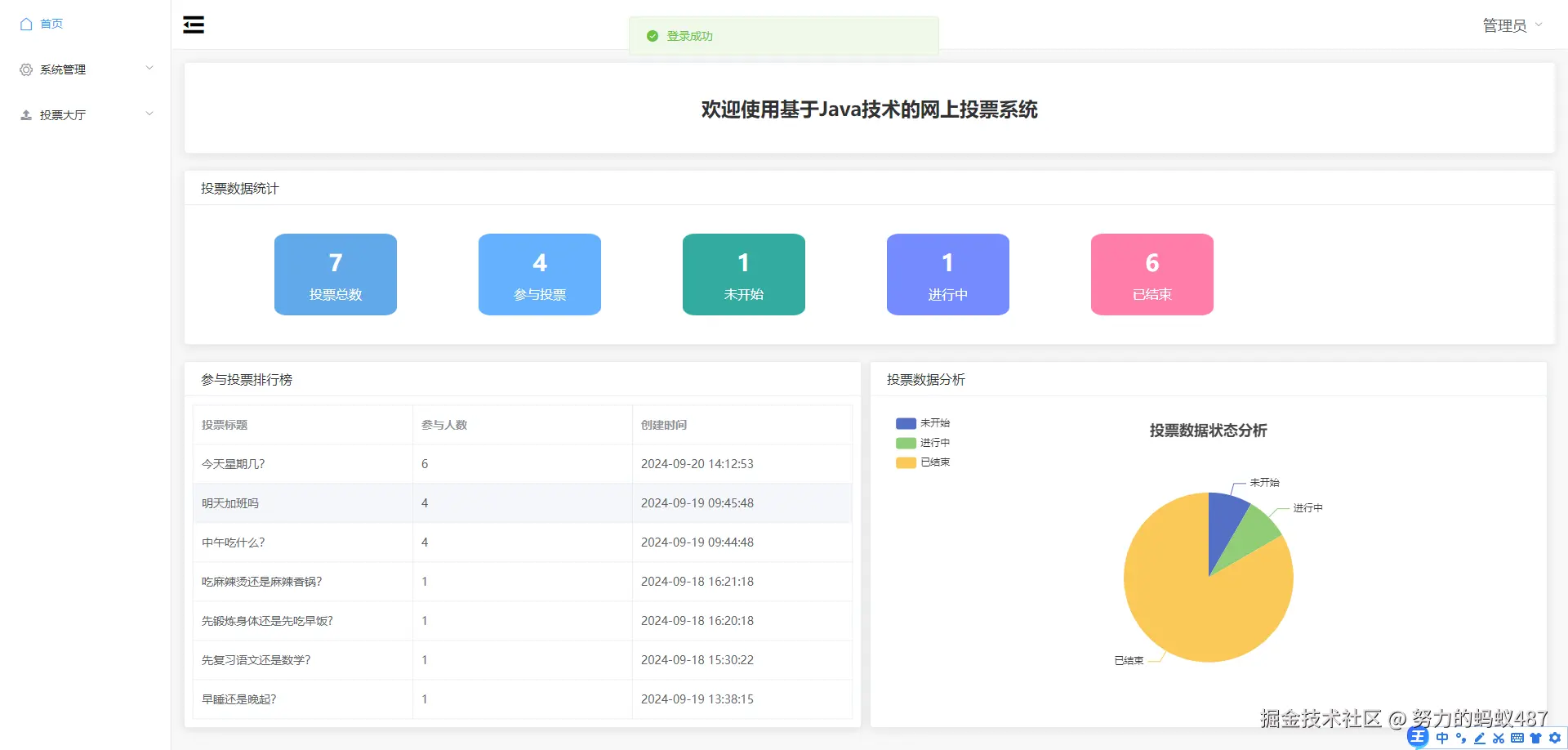Open the IME soft keyboard icon
The width and height of the screenshot is (1568, 750).
point(1517,738)
